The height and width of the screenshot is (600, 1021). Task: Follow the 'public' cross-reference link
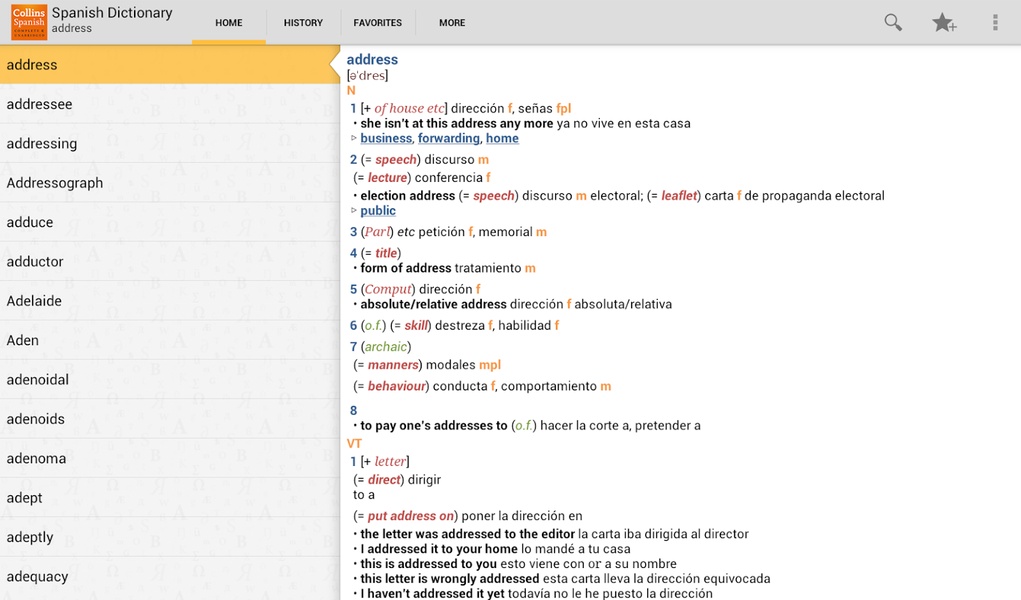(x=378, y=210)
